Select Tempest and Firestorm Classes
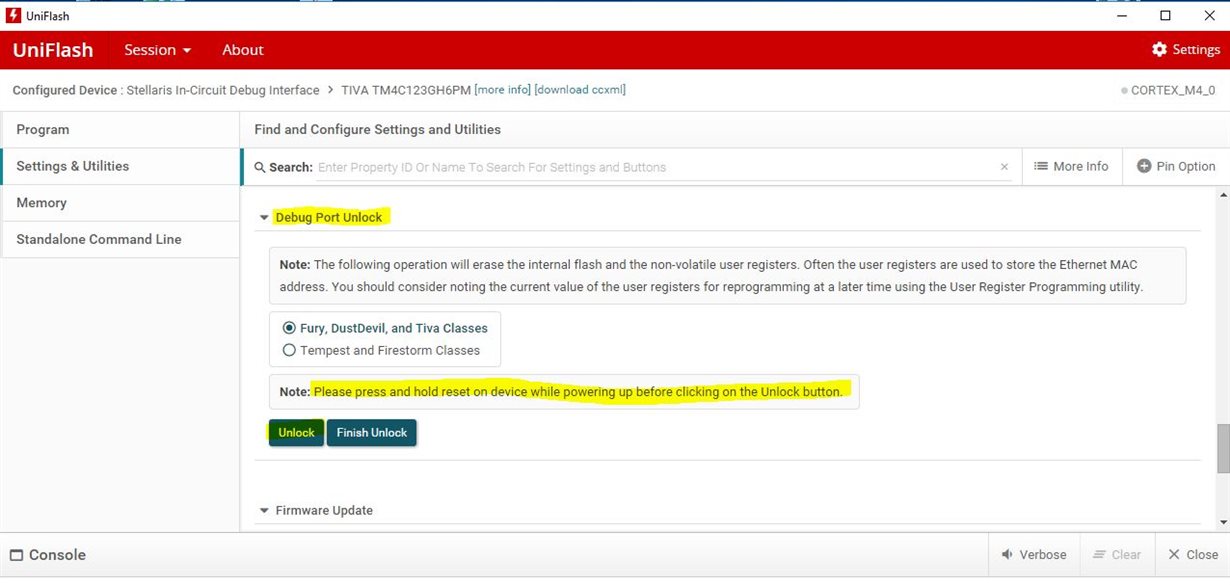Image resolution: width=1230 pixels, height=585 pixels. tap(289, 350)
